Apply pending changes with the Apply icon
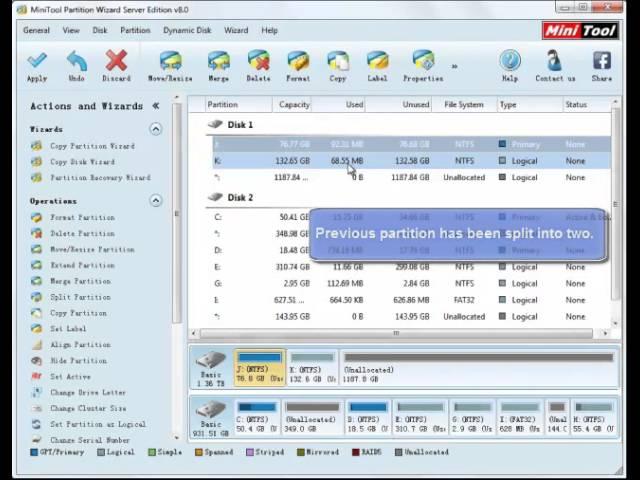Image resolution: width=640 pixels, height=480 pixels. [x=37, y=67]
